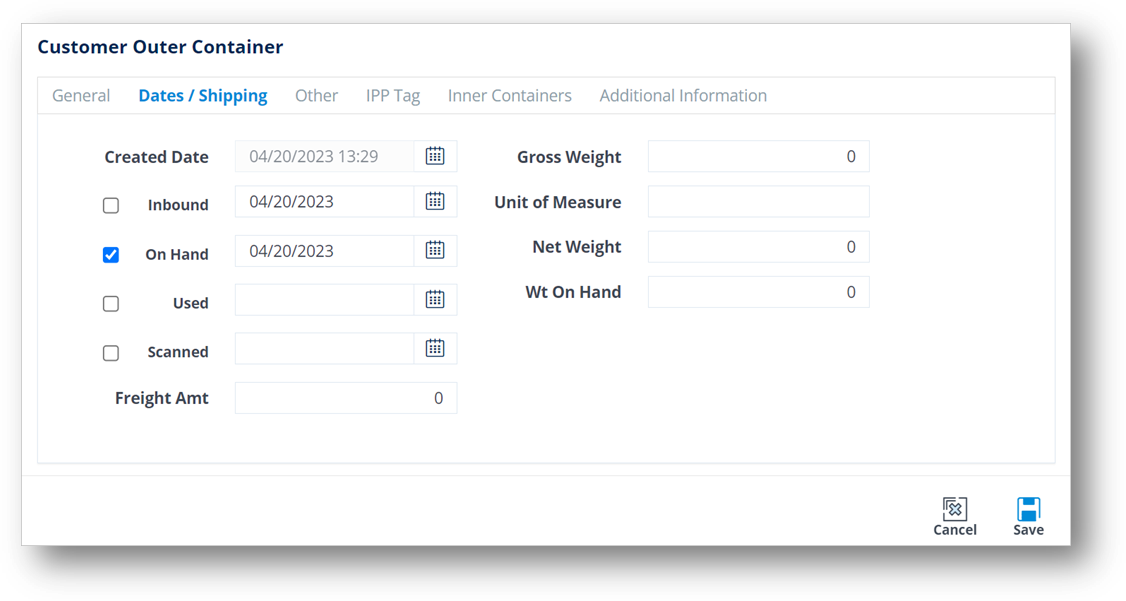The width and height of the screenshot is (1126, 601).
Task: Open the Scanned date calendar picker
Action: click(436, 349)
